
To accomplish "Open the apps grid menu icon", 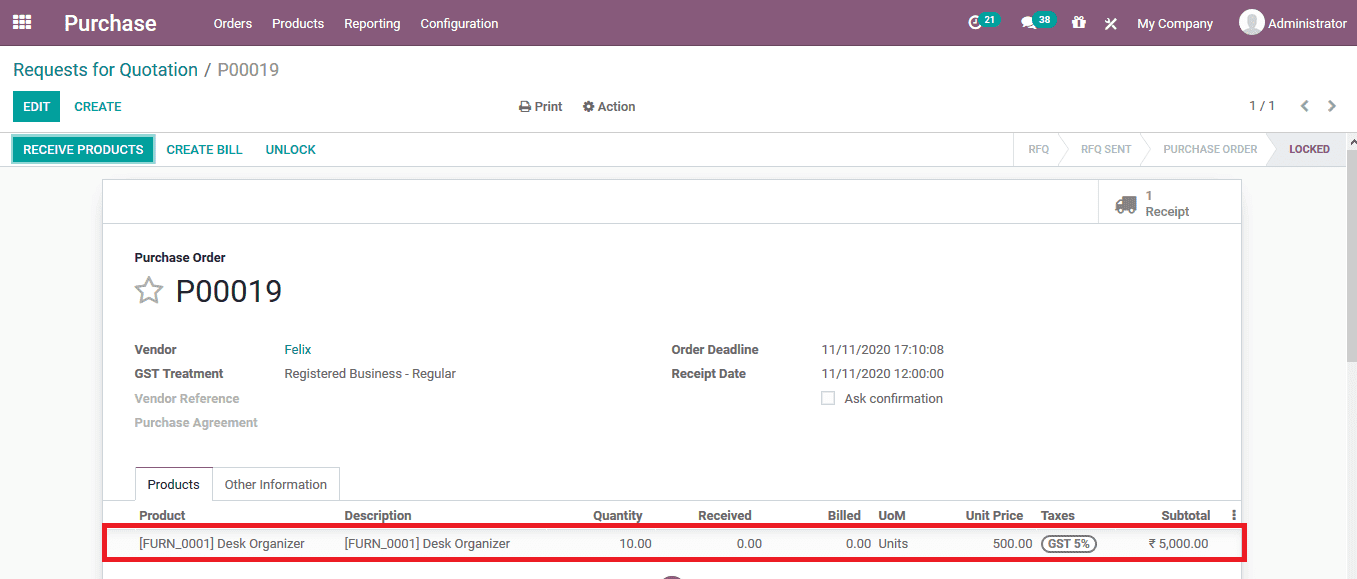I will (x=22, y=22).
